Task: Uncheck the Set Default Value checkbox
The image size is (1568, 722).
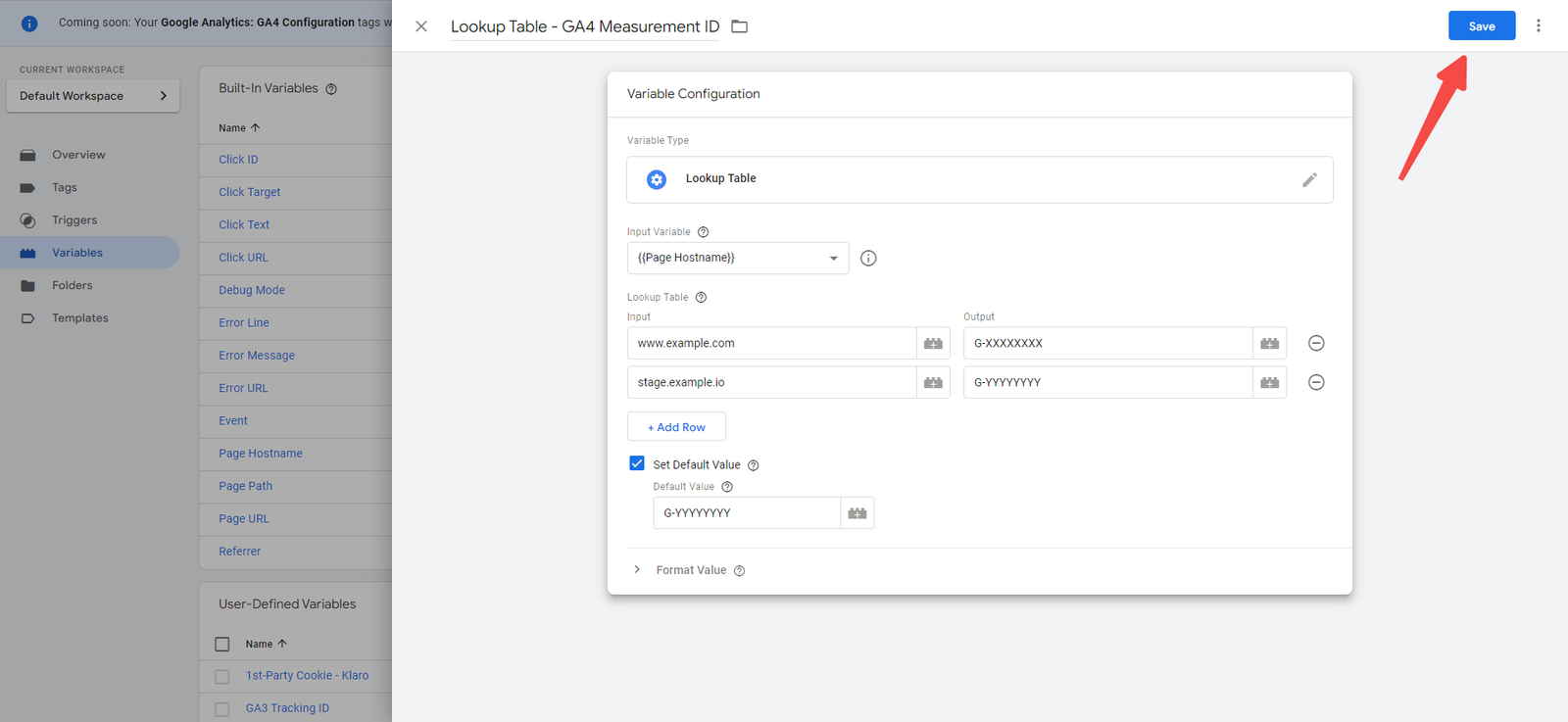Action: 637,463
